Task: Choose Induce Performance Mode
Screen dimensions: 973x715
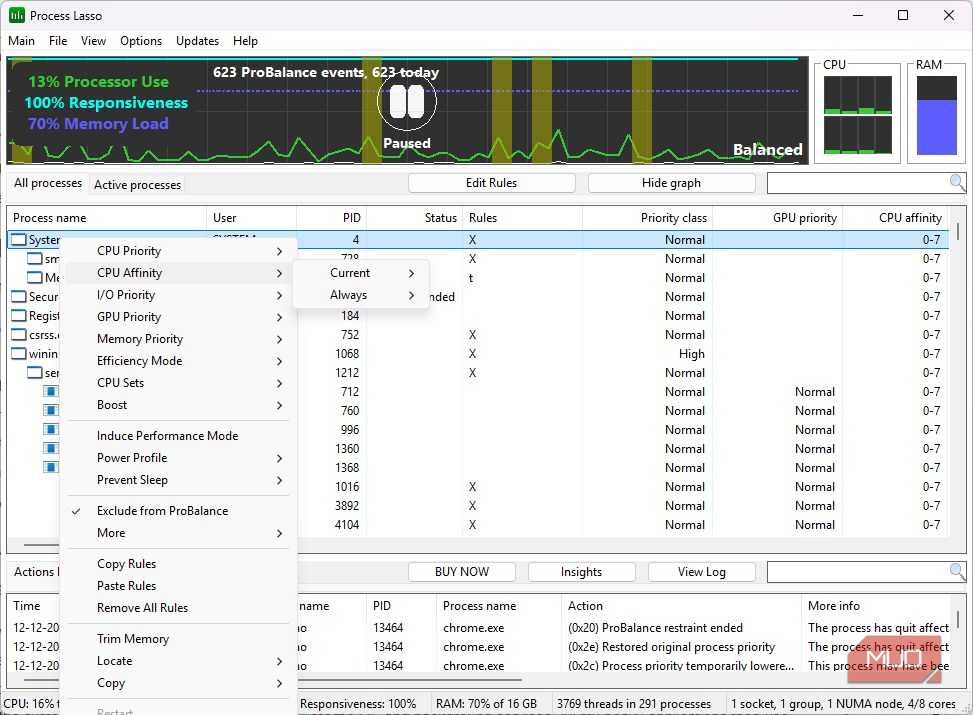Action: [x=178, y=436]
